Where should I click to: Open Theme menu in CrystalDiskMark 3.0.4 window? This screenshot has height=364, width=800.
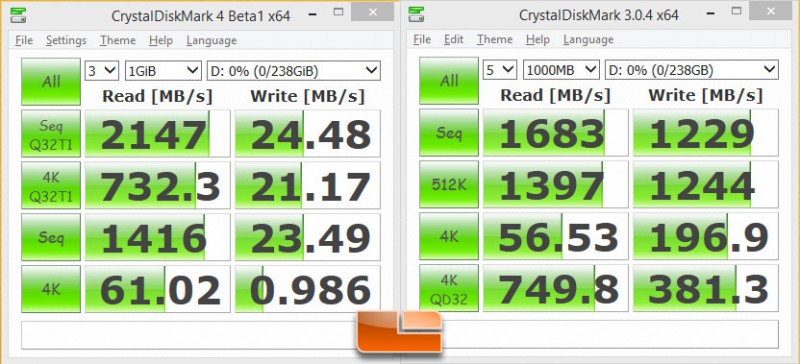(x=495, y=39)
